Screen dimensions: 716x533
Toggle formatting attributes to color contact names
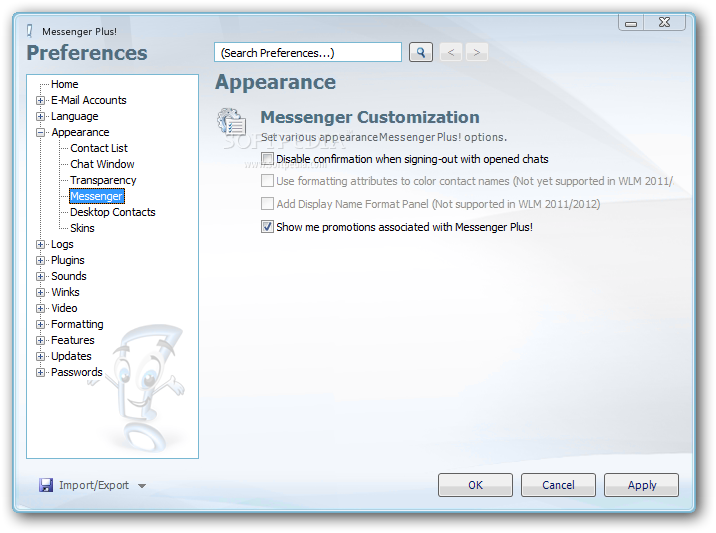coord(267,181)
